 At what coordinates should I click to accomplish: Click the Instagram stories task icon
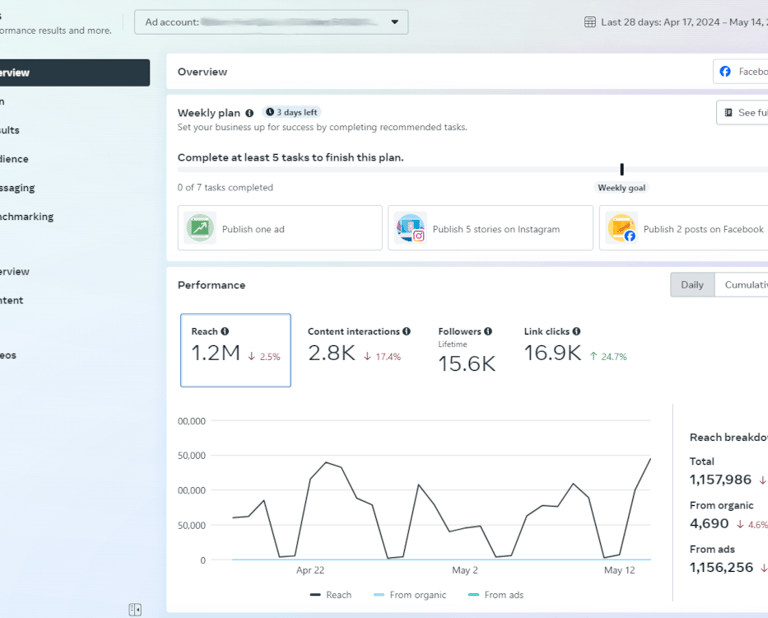pos(410,228)
